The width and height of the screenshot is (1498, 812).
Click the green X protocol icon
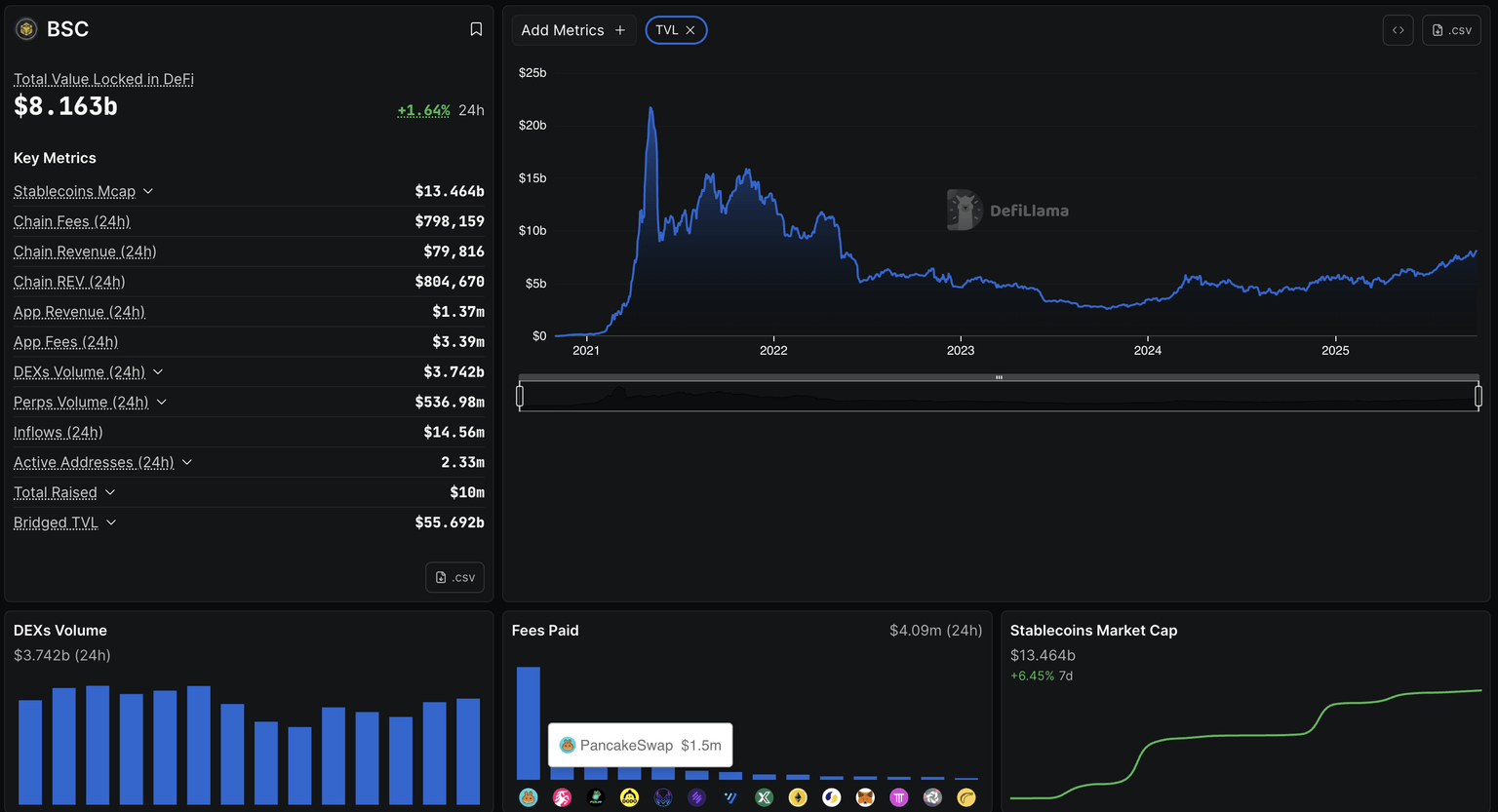[x=764, y=797]
